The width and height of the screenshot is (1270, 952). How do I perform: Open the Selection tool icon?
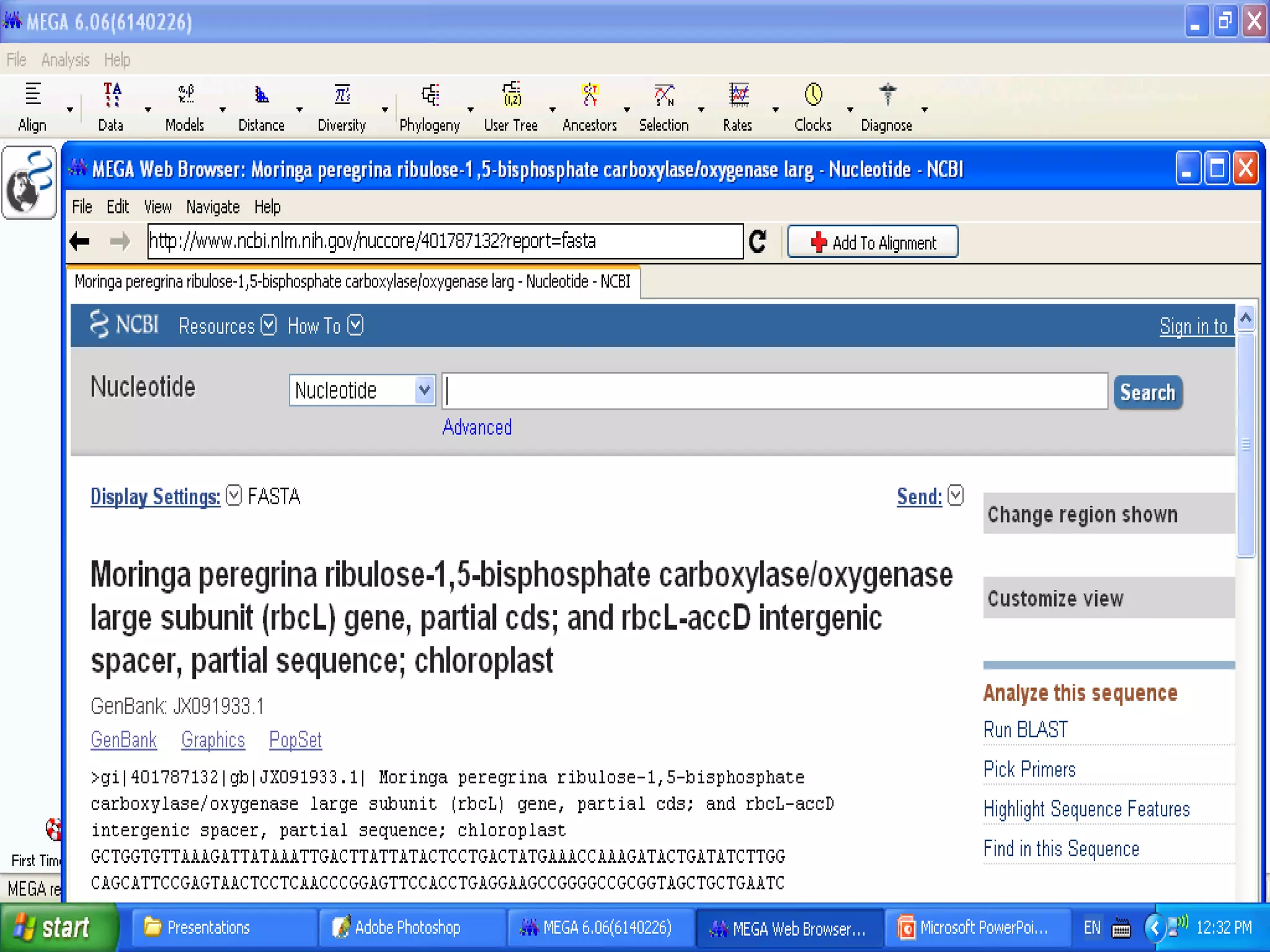click(x=664, y=107)
